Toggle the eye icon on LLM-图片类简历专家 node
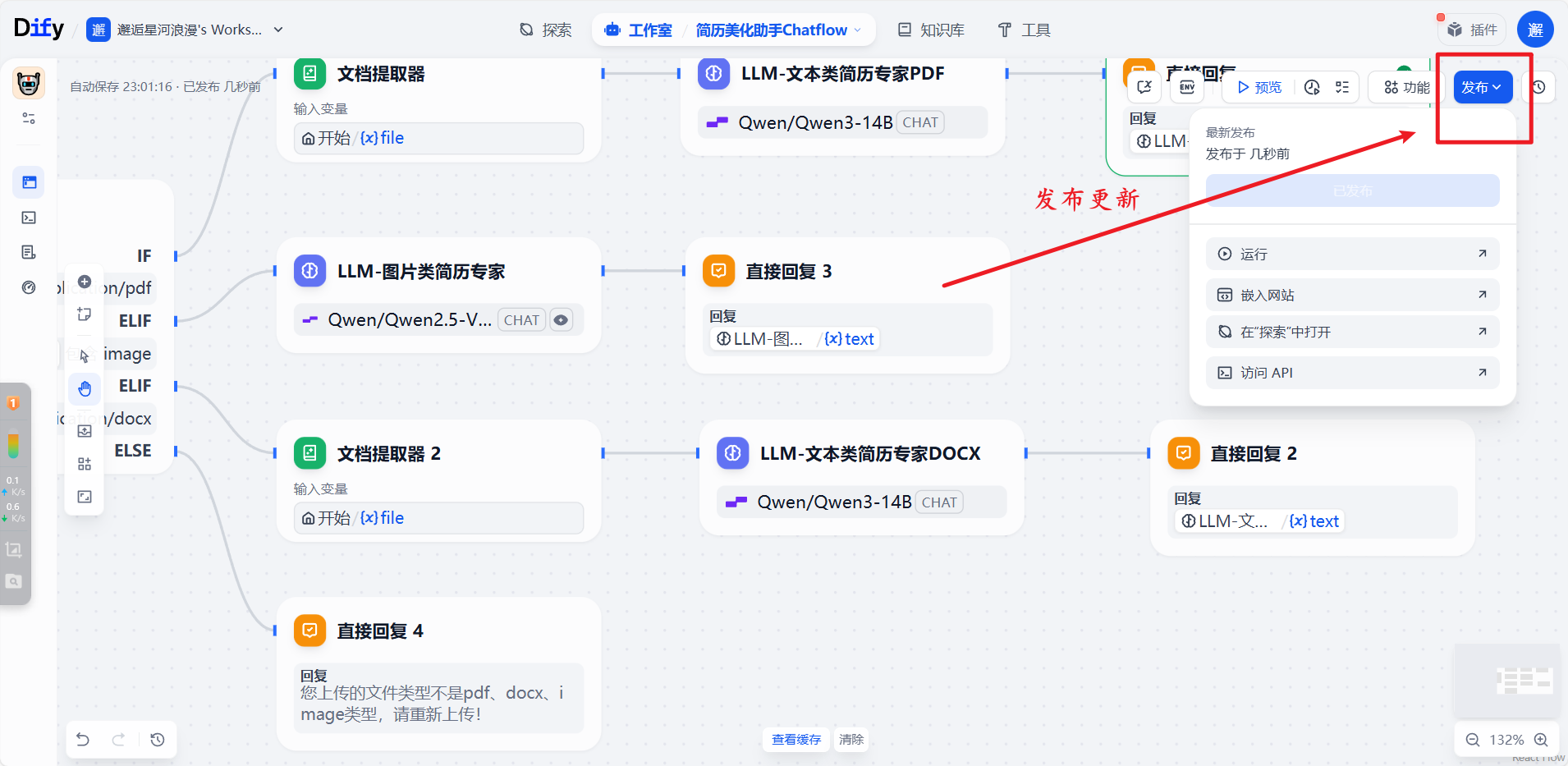The image size is (1568, 766). click(561, 319)
